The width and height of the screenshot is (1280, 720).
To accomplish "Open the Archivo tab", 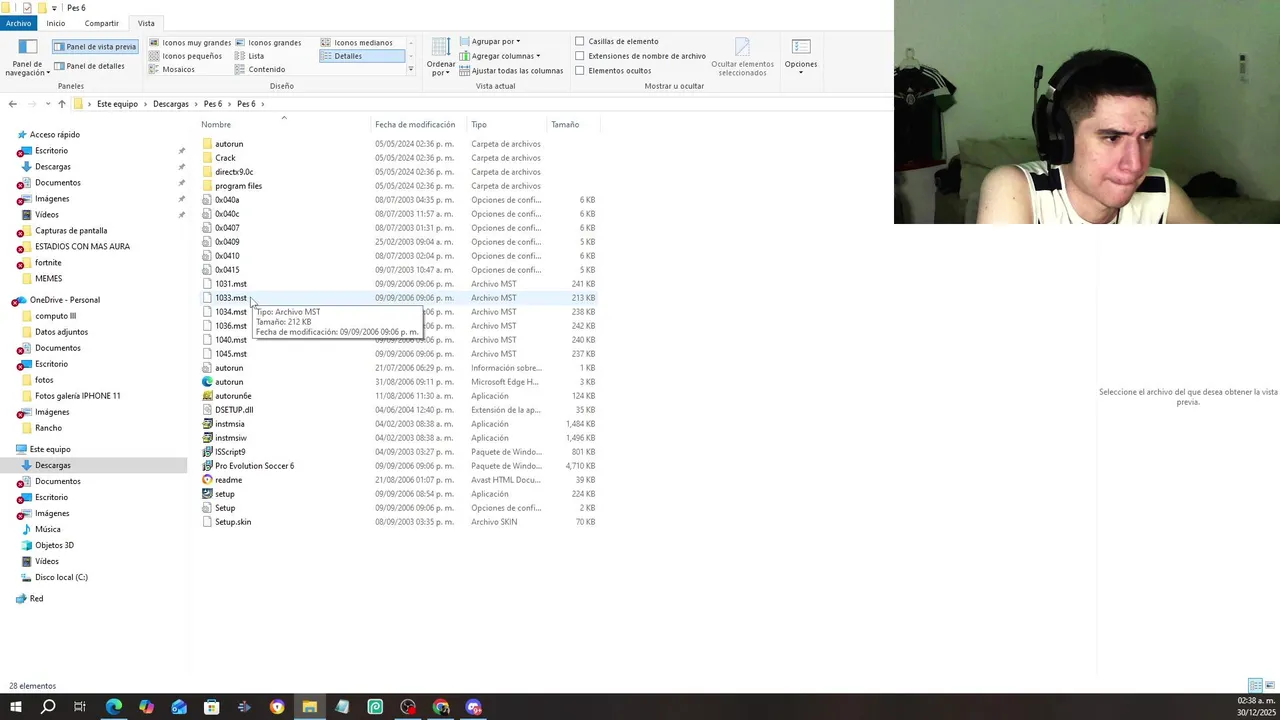I will pyautogui.click(x=18, y=23).
